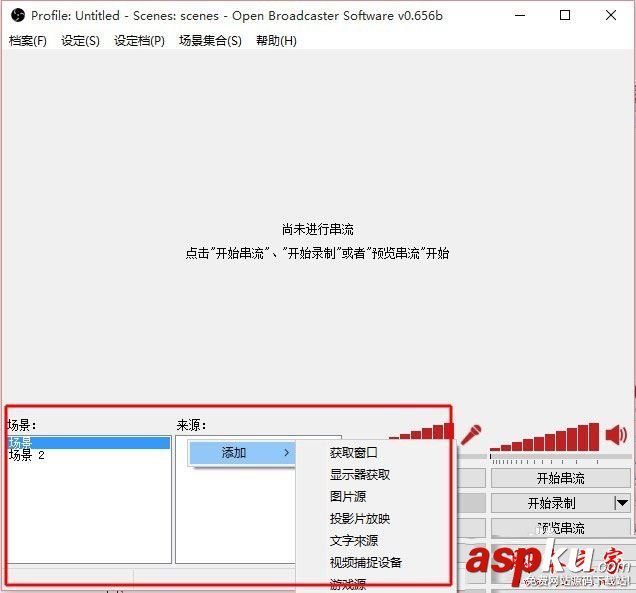Select 场景 in the scenes list
The image size is (636, 593).
tap(89, 443)
